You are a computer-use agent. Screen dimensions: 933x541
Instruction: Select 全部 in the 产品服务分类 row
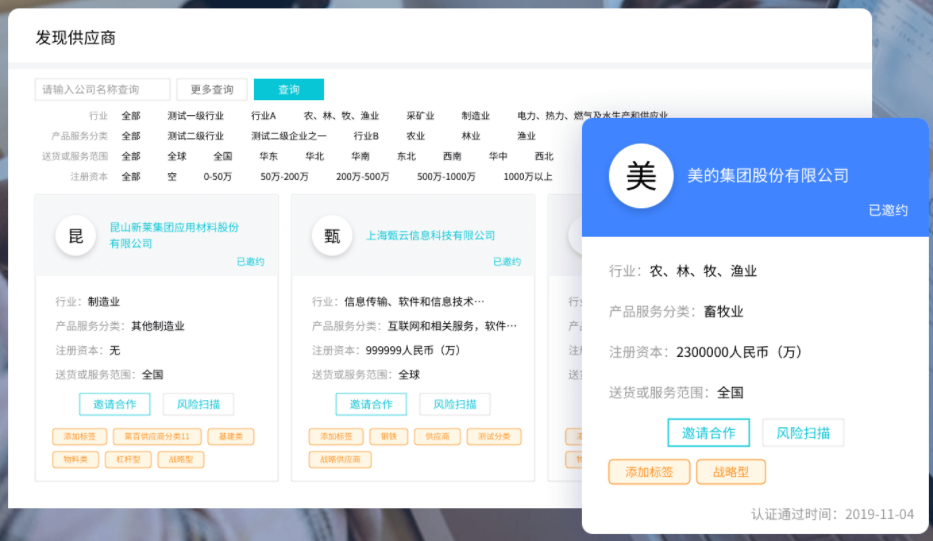pos(131,136)
